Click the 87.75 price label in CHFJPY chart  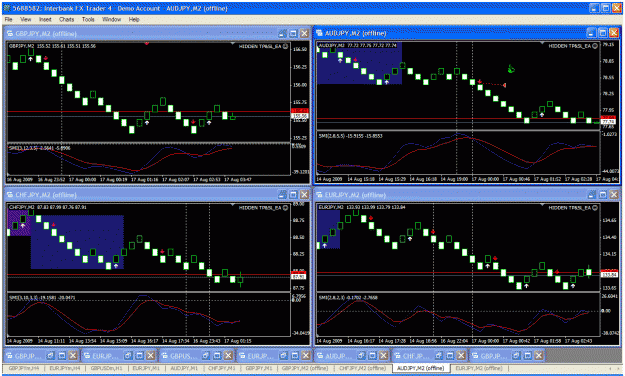coord(299,288)
